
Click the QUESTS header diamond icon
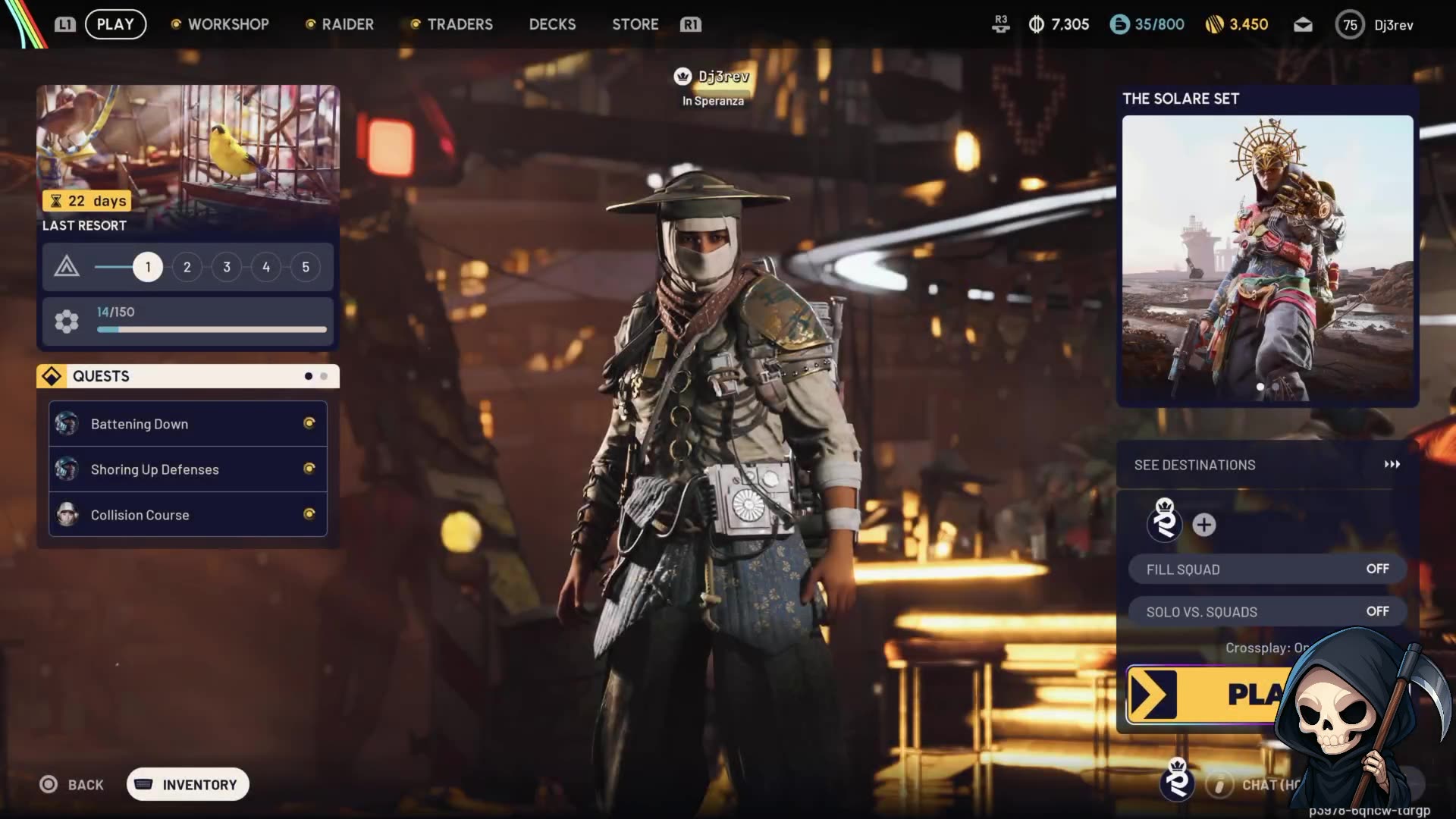click(x=52, y=376)
